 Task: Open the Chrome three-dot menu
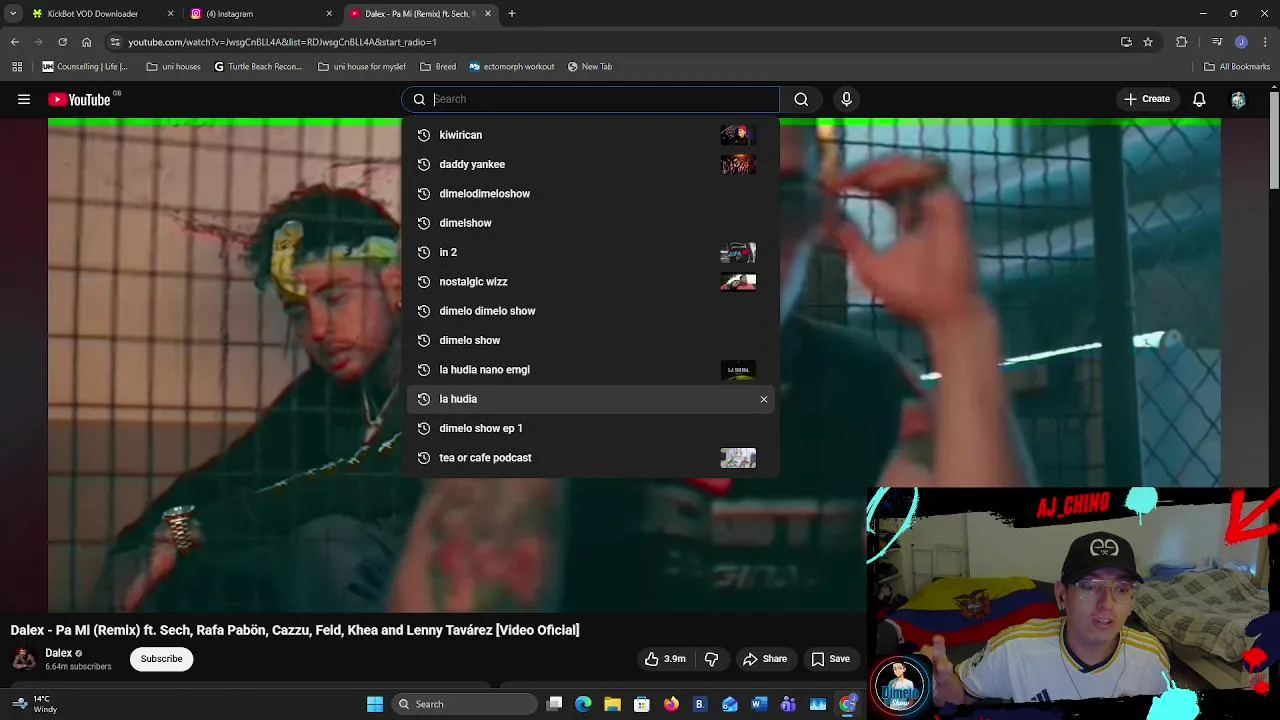coord(1265,42)
